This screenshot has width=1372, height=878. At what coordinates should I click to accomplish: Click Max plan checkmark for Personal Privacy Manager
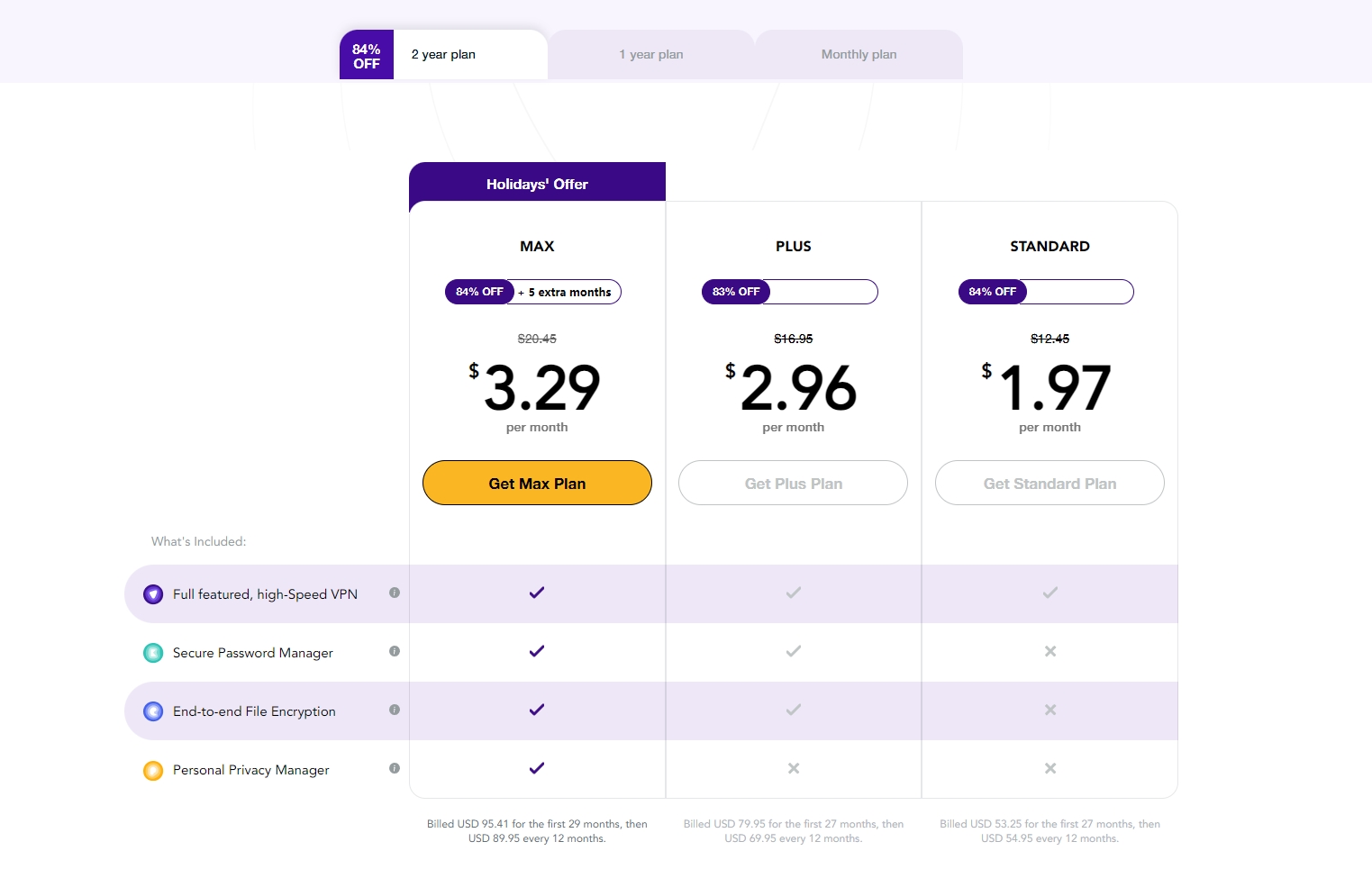[x=537, y=768]
